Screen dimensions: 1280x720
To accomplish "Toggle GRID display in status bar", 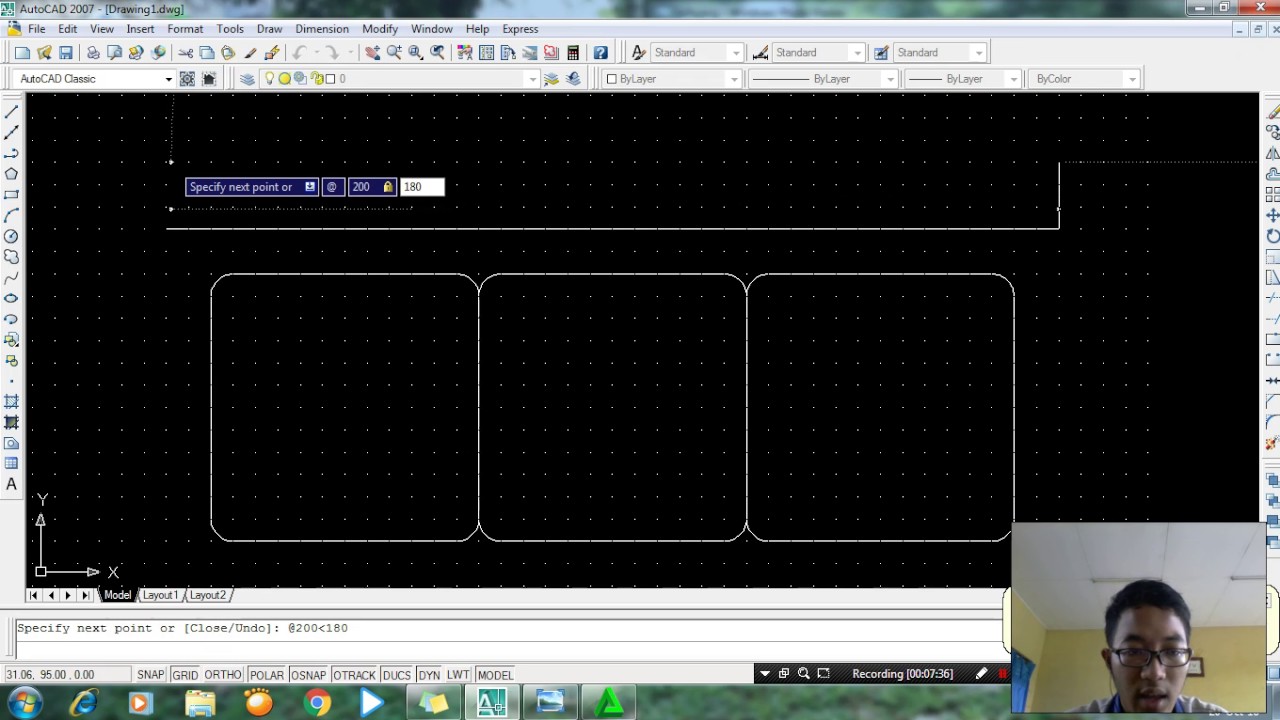I will [185, 675].
